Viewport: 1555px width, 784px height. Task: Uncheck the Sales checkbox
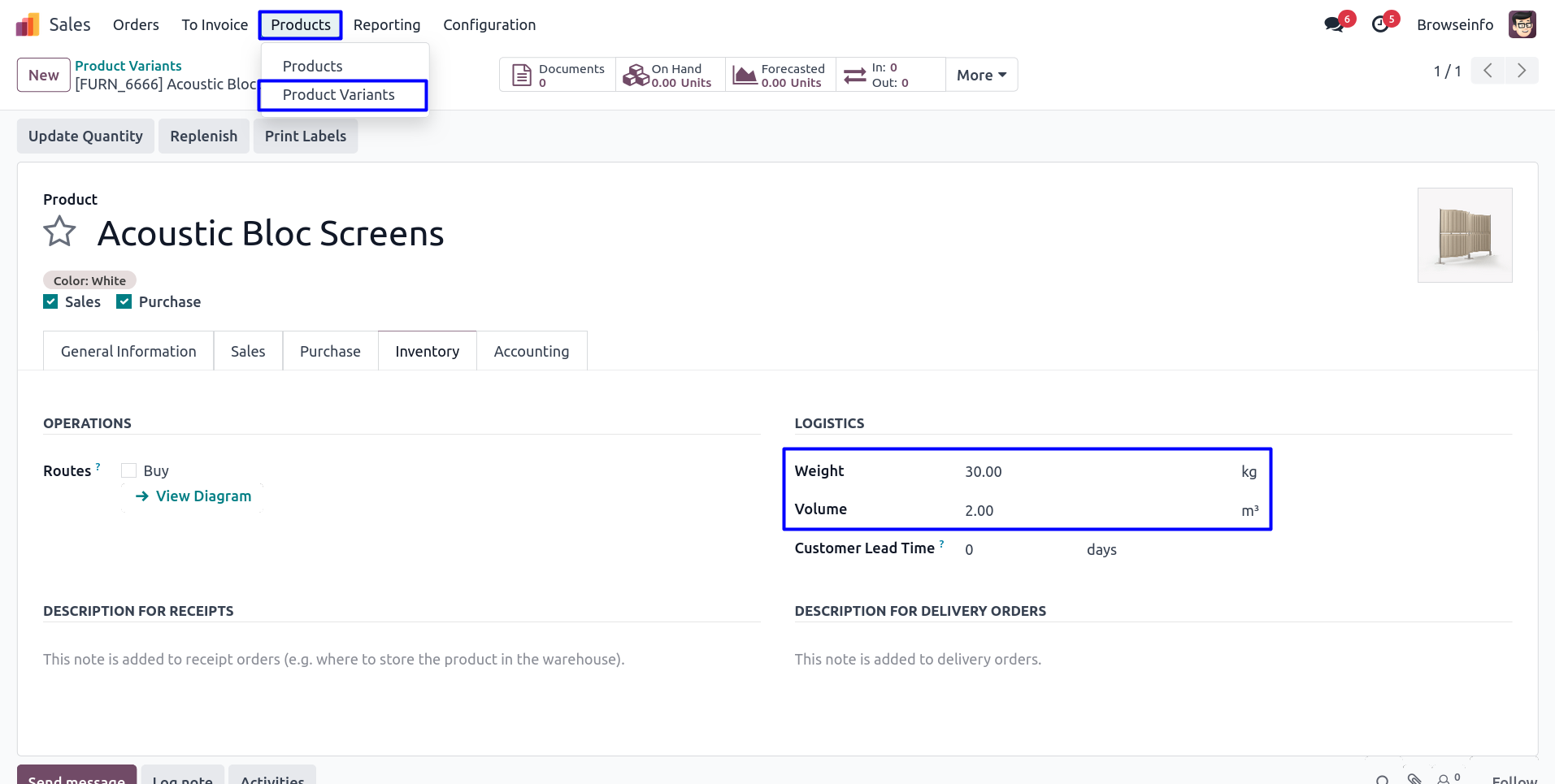(51, 302)
